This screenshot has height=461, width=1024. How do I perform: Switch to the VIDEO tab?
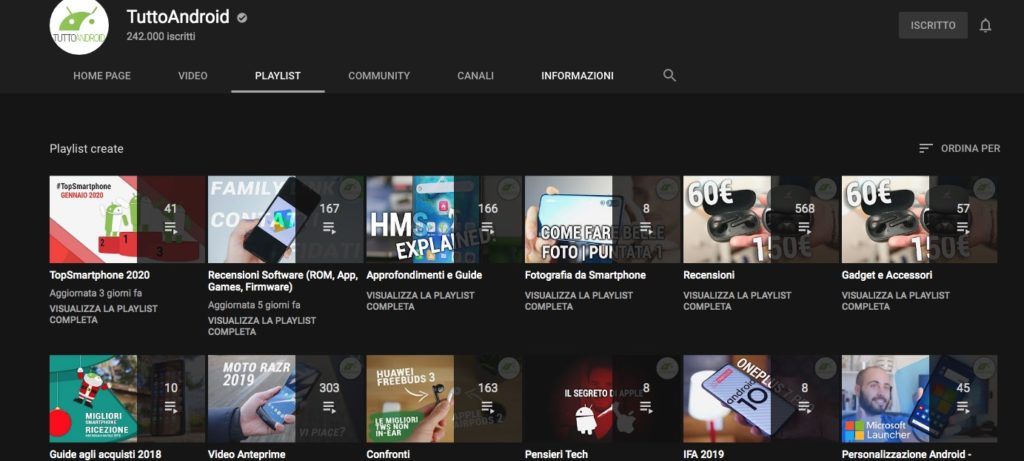pos(193,76)
